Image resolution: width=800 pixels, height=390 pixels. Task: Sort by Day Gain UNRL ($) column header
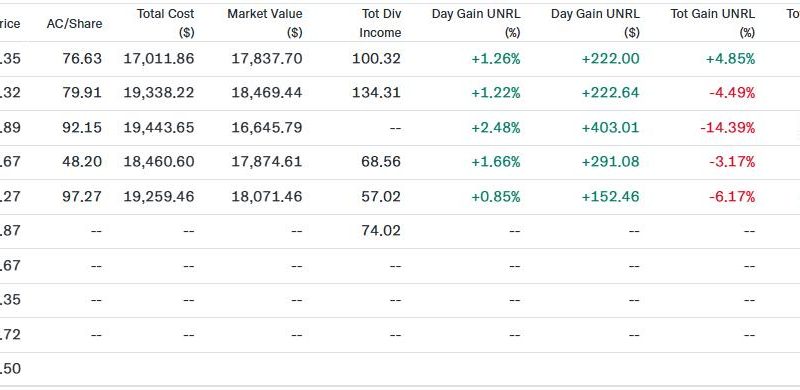[595, 23]
